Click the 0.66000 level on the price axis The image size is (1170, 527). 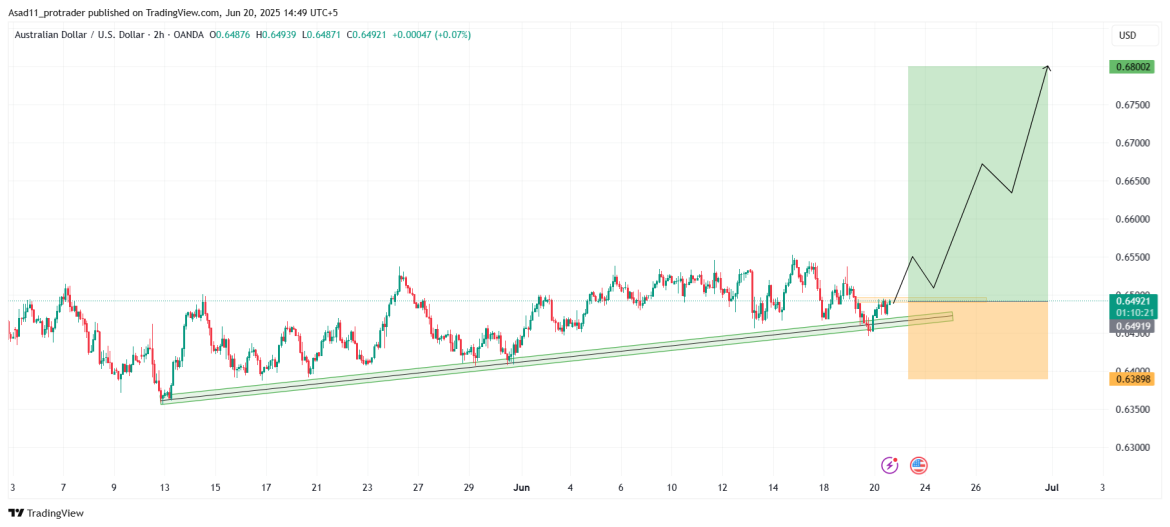[1130, 219]
